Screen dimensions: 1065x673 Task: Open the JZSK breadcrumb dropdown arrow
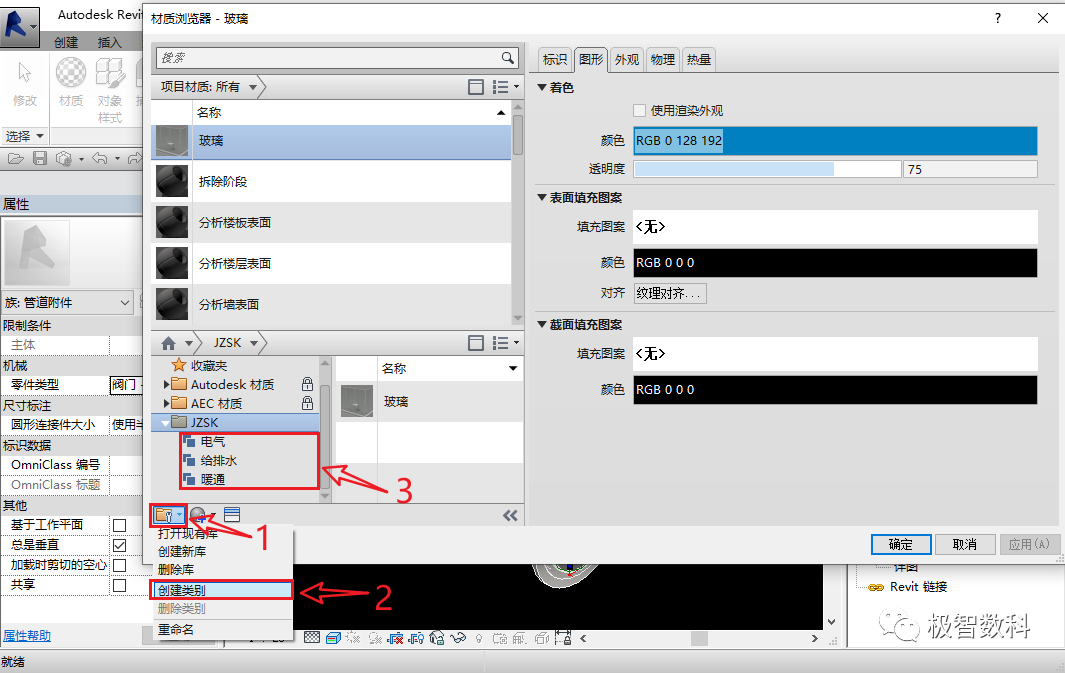tap(253, 343)
